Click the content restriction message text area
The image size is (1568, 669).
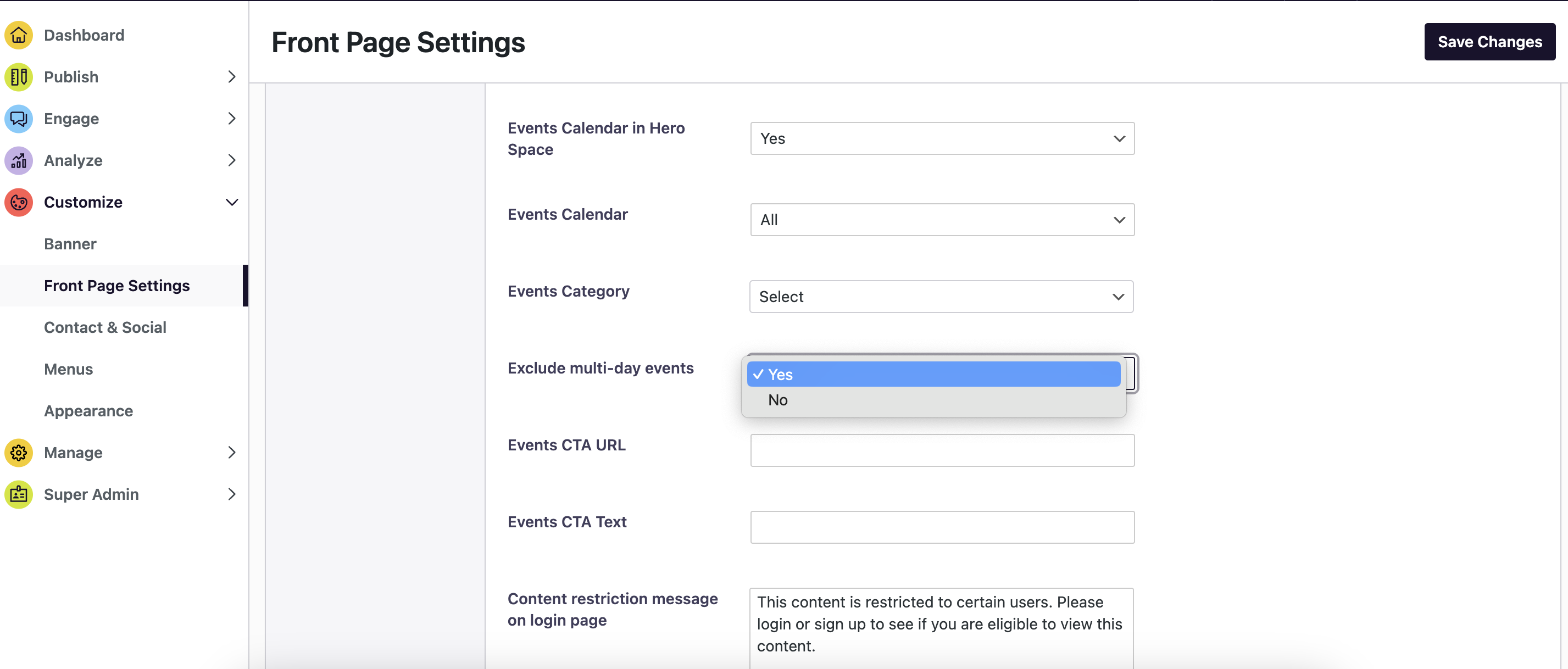pos(941,624)
